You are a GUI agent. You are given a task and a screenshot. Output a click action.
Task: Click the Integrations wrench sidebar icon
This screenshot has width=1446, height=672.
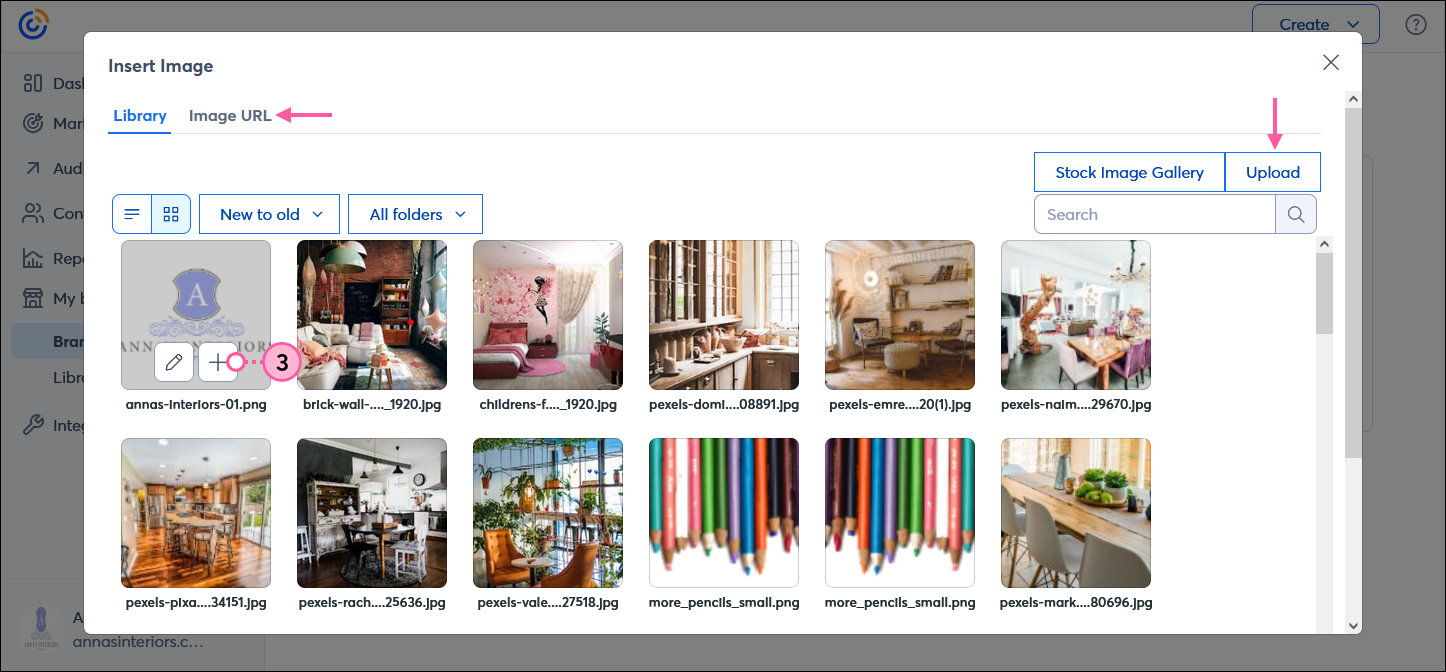coord(33,425)
